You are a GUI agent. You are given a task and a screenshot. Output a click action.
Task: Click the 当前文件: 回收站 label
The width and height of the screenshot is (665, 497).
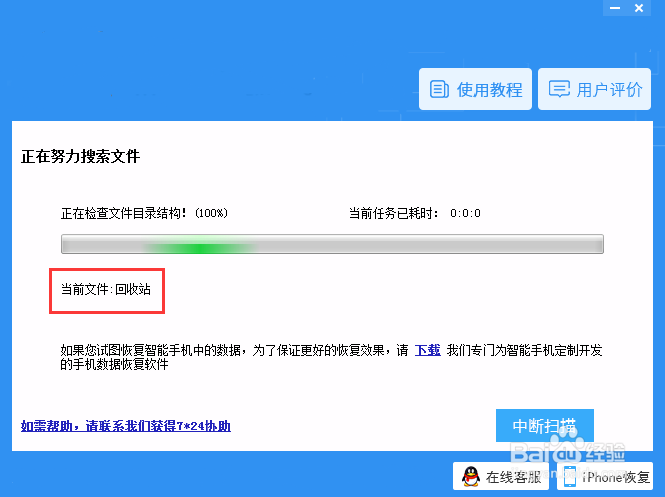106,289
